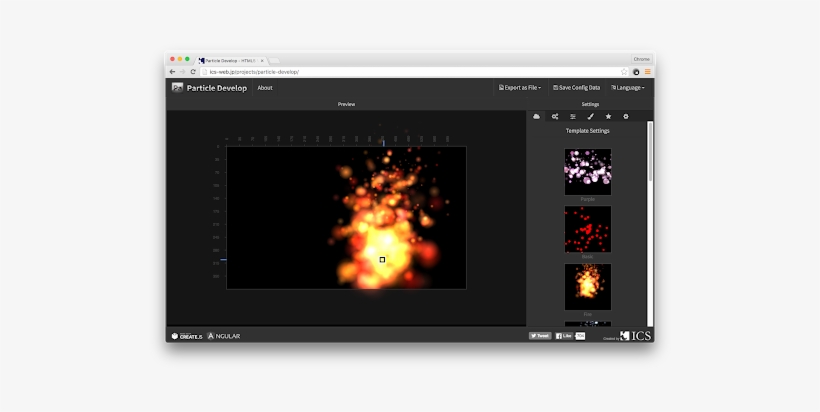This screenshot has width=820, height=412.
Task: Choose the purple particle template thumbnail
Action: point(588,171)
